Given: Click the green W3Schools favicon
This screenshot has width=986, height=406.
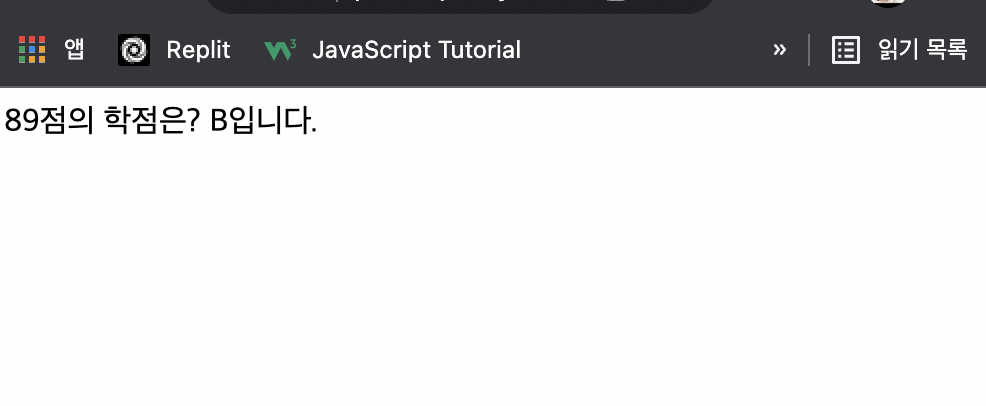Looking at the screenshot, I should pyautogui.click(x=279, y=49).
